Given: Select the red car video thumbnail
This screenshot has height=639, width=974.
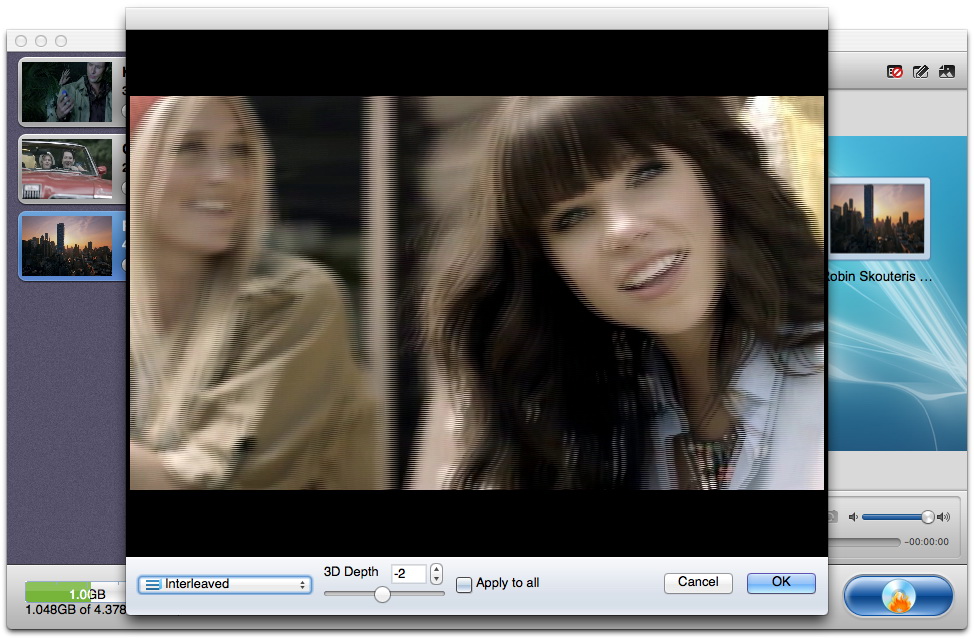Looking at the screenshot, I should point(67,168).
